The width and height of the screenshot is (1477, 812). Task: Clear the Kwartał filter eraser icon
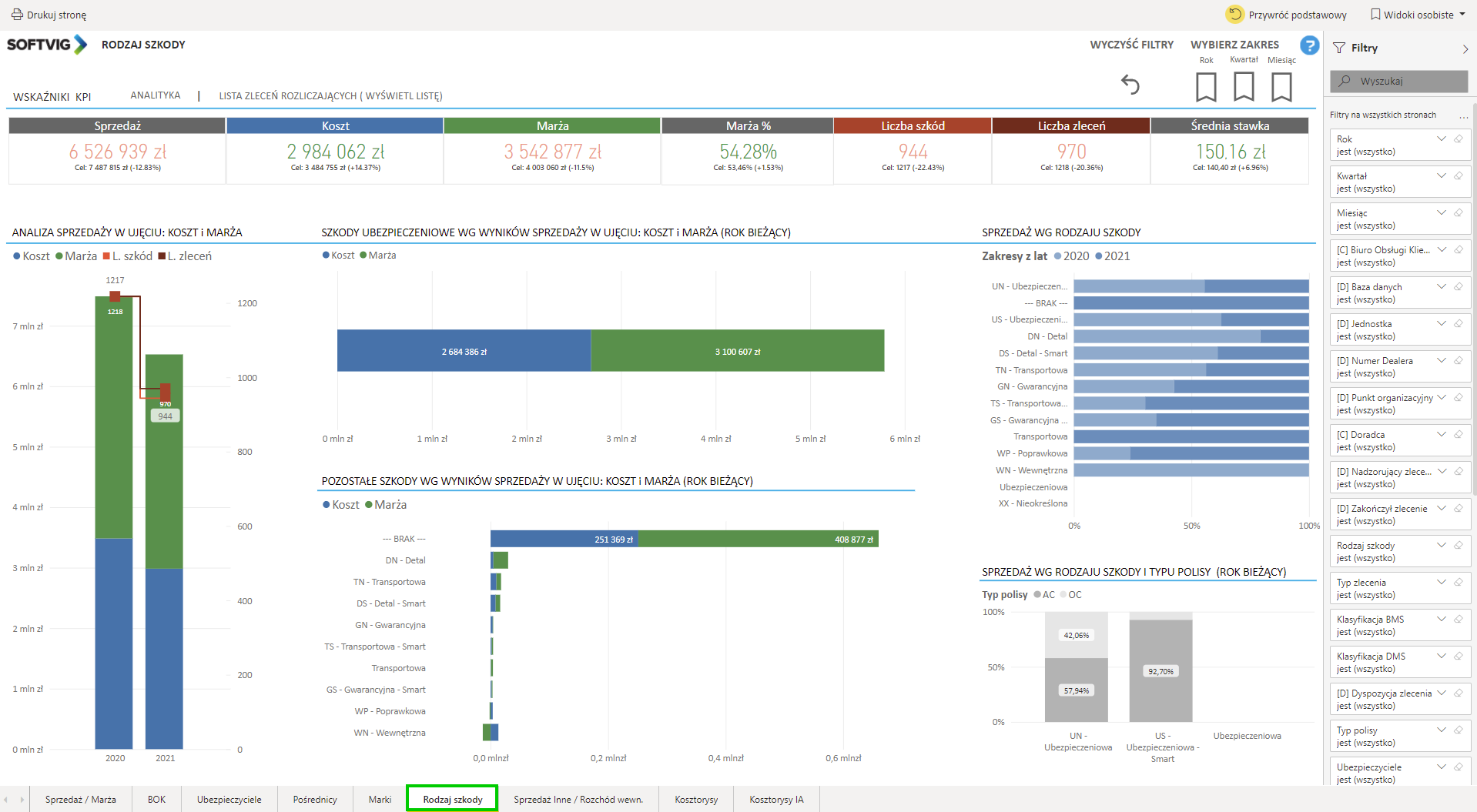(1459, 176)
